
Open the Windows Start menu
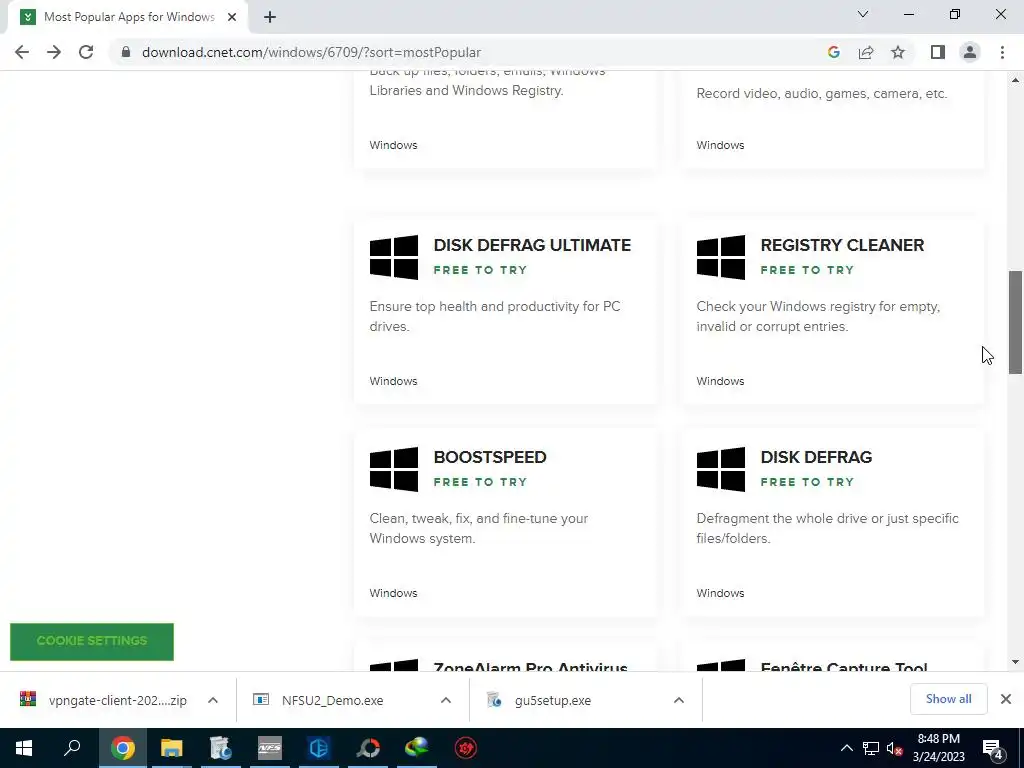click(x=24, y=748)
